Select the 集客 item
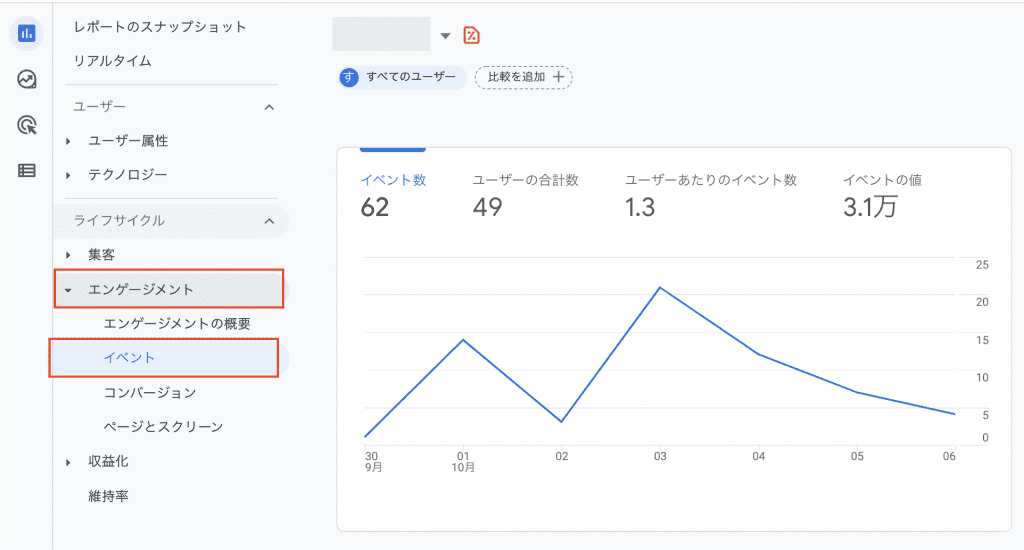This screenshot has height=550, width=1024. (x=101, y=255)
